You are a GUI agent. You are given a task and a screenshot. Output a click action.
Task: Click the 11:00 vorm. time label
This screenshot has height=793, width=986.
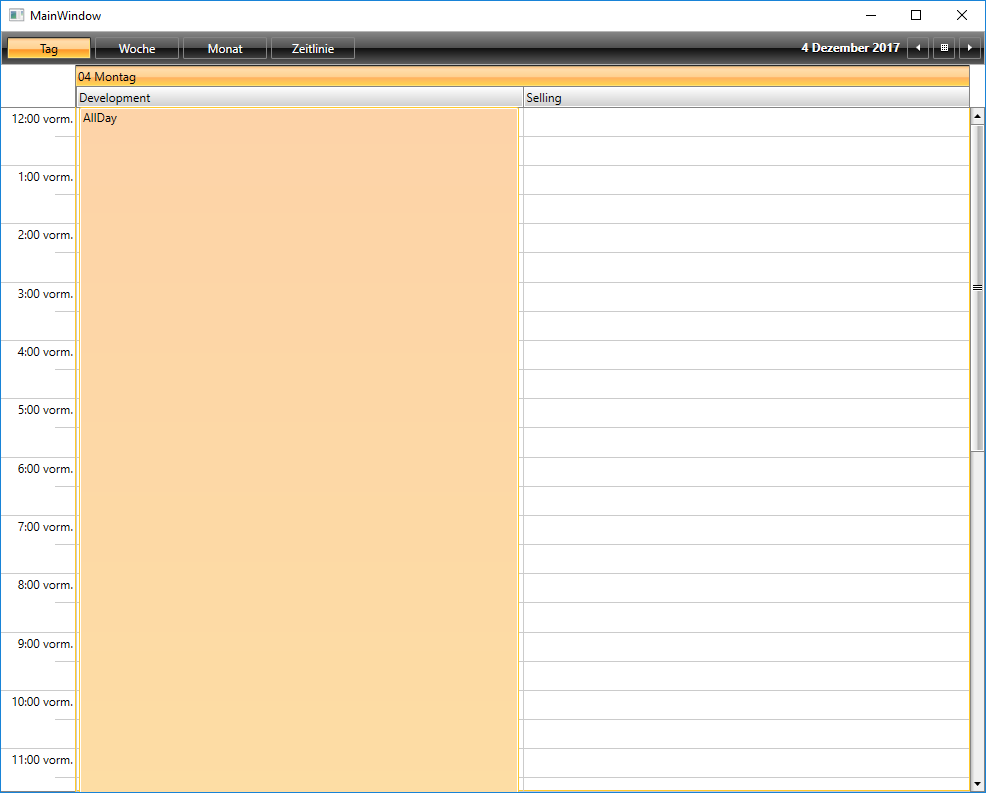click(42, 759)
